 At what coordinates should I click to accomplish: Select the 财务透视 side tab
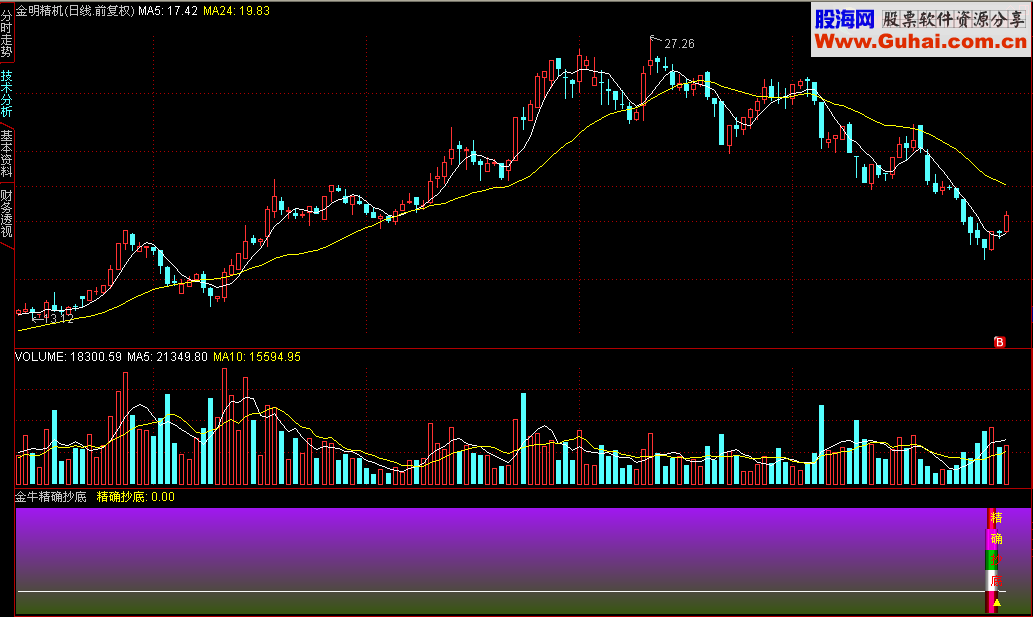click(7, 213)
